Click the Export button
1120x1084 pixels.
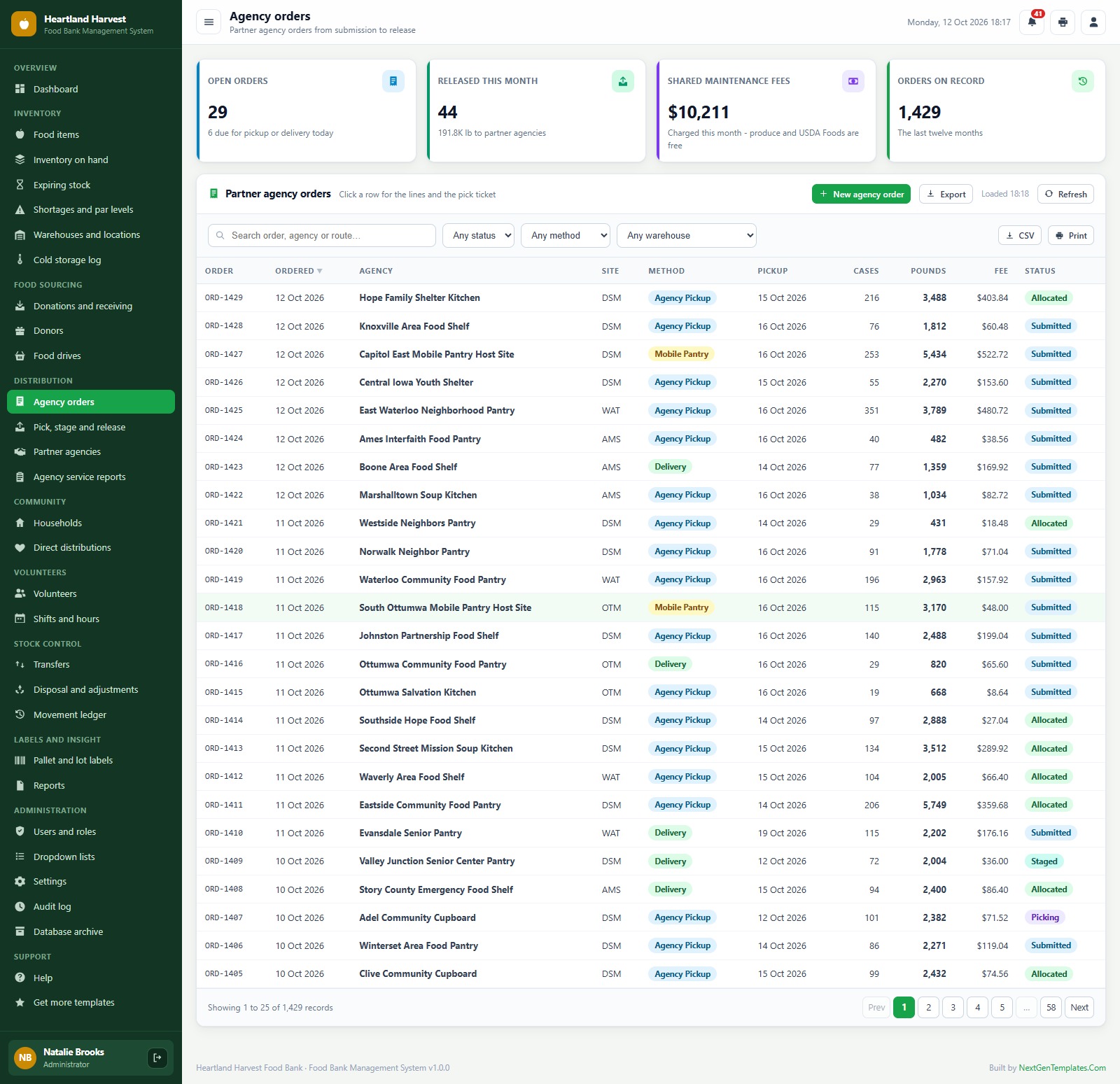(x=946, y=194)
